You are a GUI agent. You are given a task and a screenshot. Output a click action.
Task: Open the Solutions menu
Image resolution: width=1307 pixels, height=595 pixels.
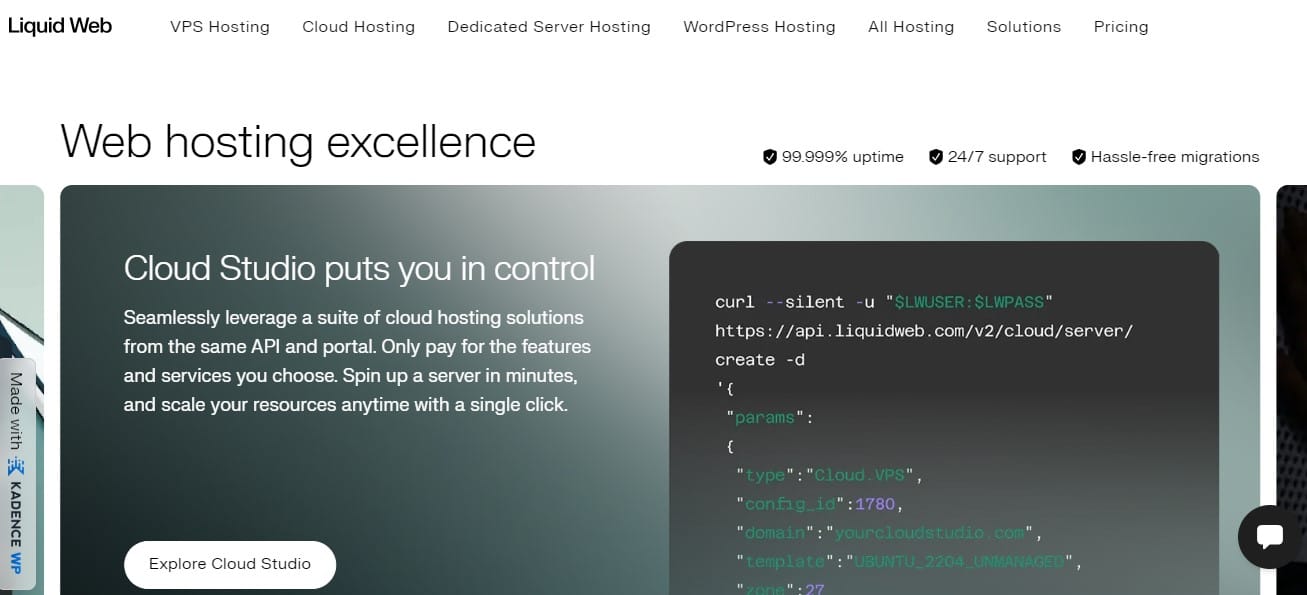click(x=1024, y=27)
